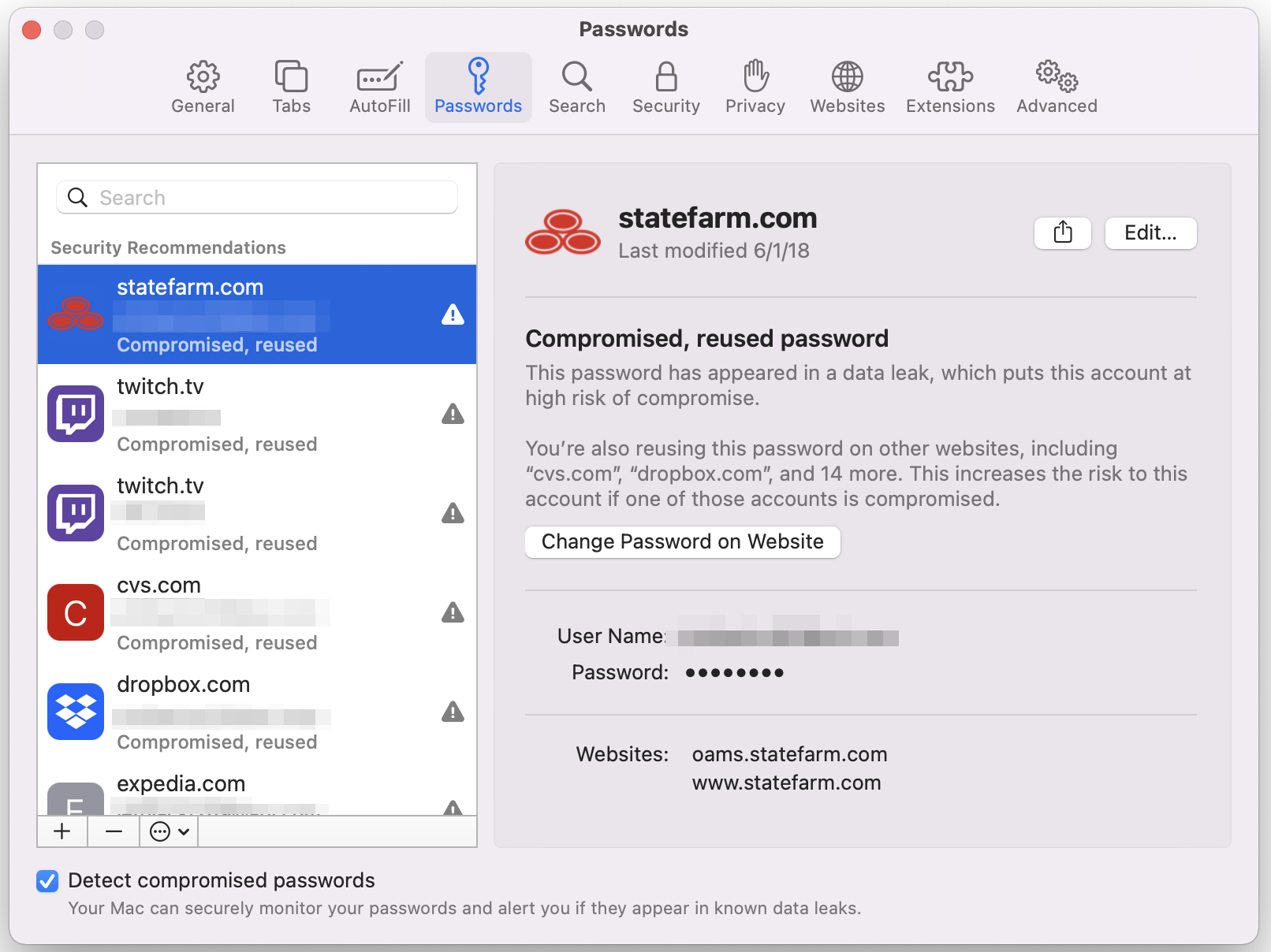Open the AutoFill preferences tab
Screen dimensions: 1271x952
tap(380, 87)
